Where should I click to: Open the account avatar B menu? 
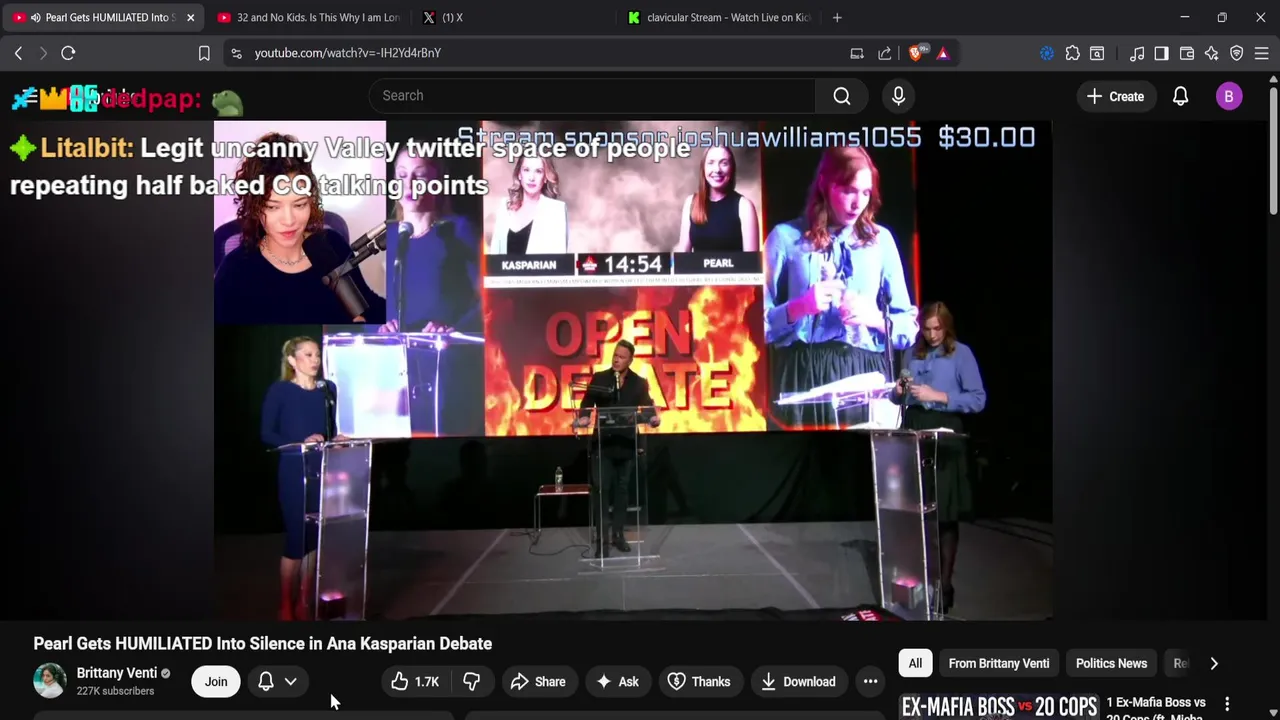click(1229, 96)
